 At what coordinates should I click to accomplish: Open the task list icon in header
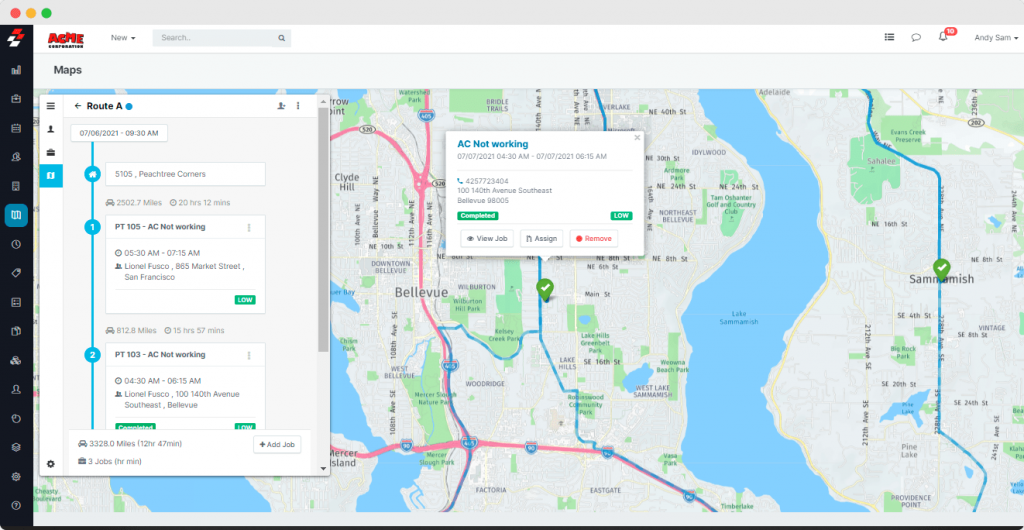(889, 38)
